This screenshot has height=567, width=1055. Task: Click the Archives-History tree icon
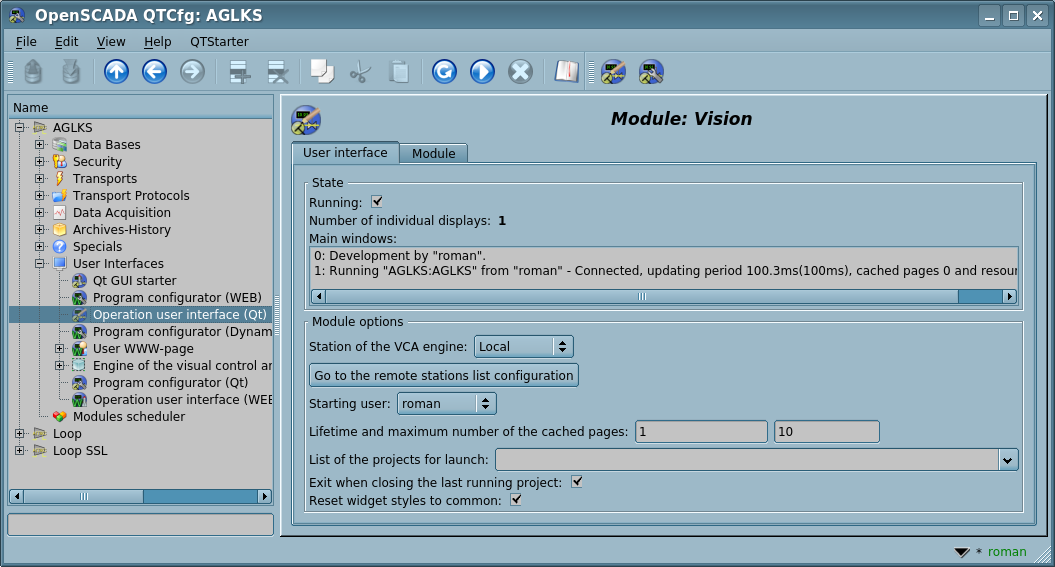pos(60,229)
